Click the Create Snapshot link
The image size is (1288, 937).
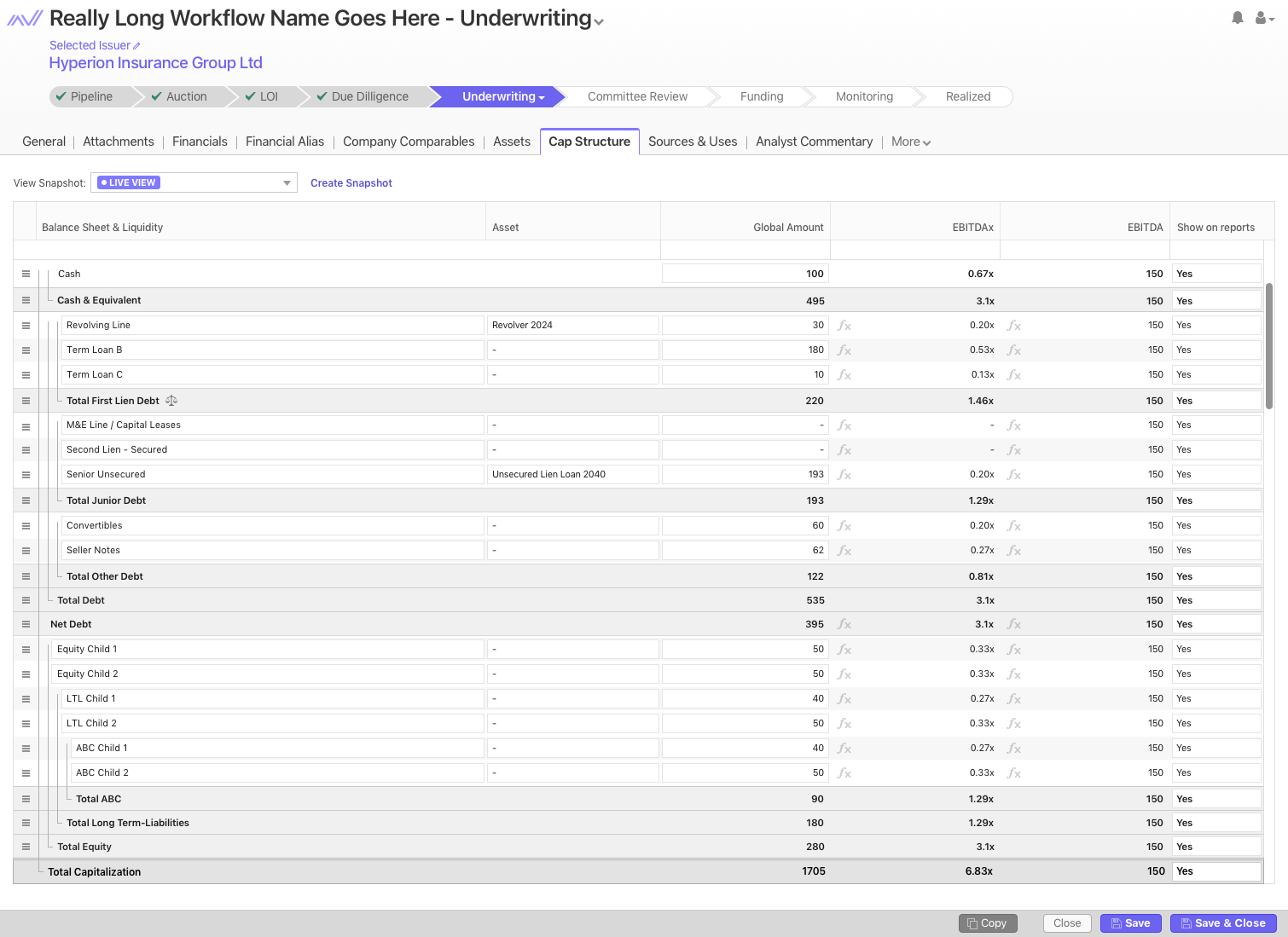(x=351, y=183)
